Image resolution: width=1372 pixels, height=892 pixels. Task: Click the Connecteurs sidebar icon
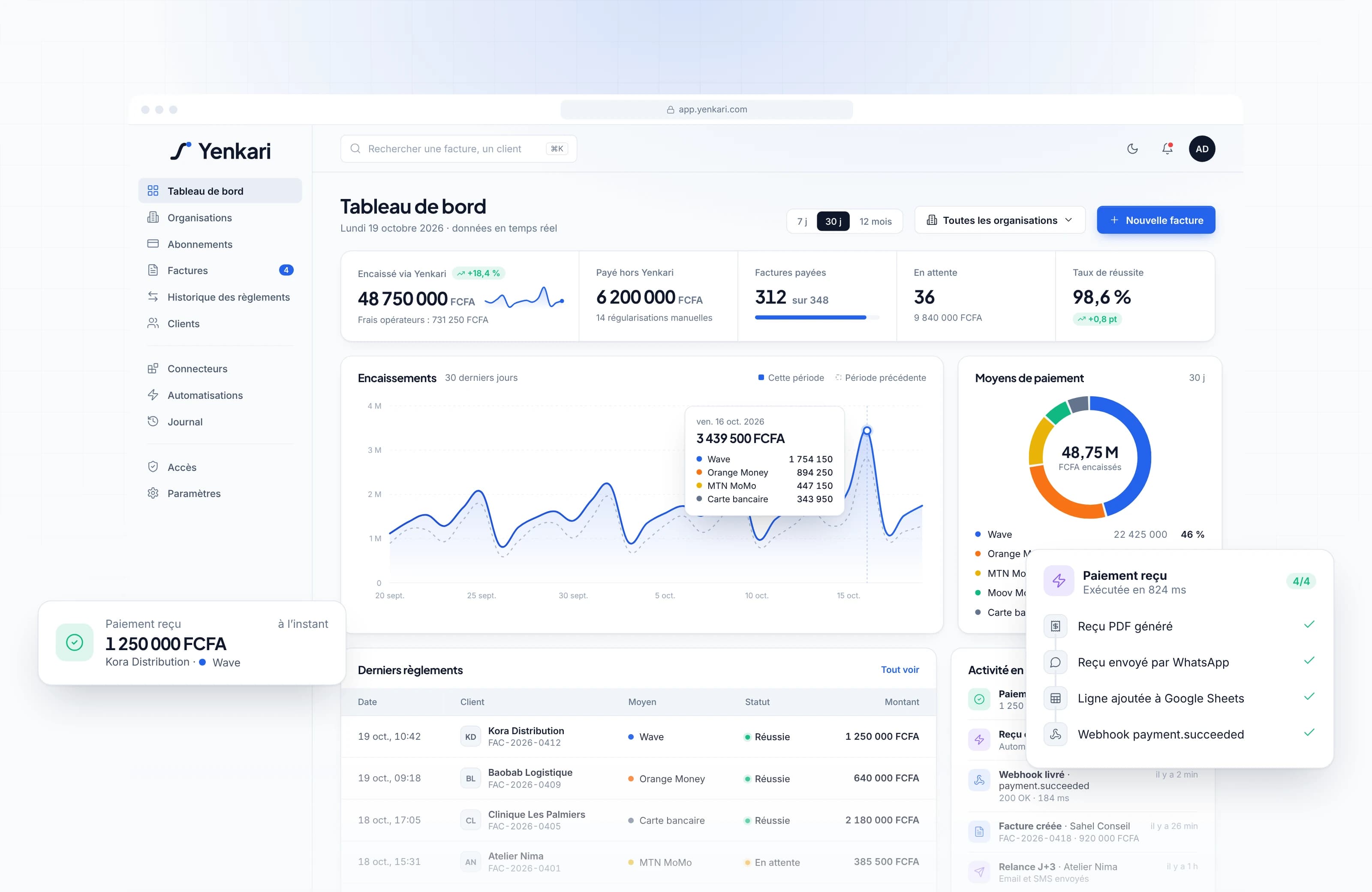tap(153, 368)
